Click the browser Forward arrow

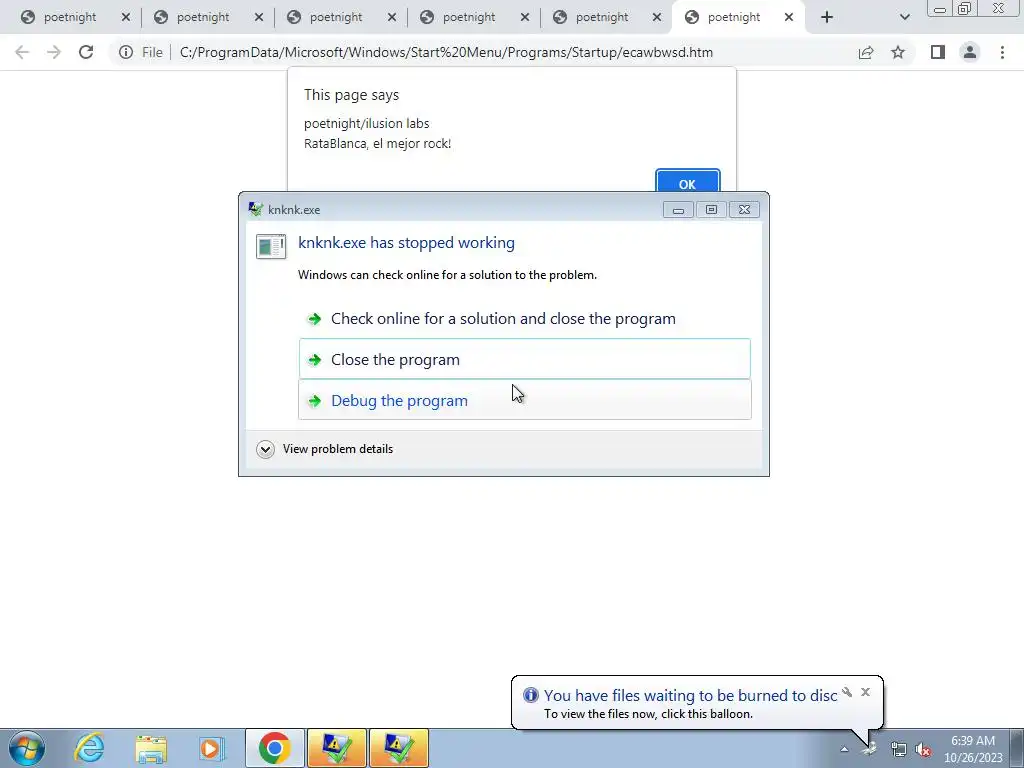point(54,52)
